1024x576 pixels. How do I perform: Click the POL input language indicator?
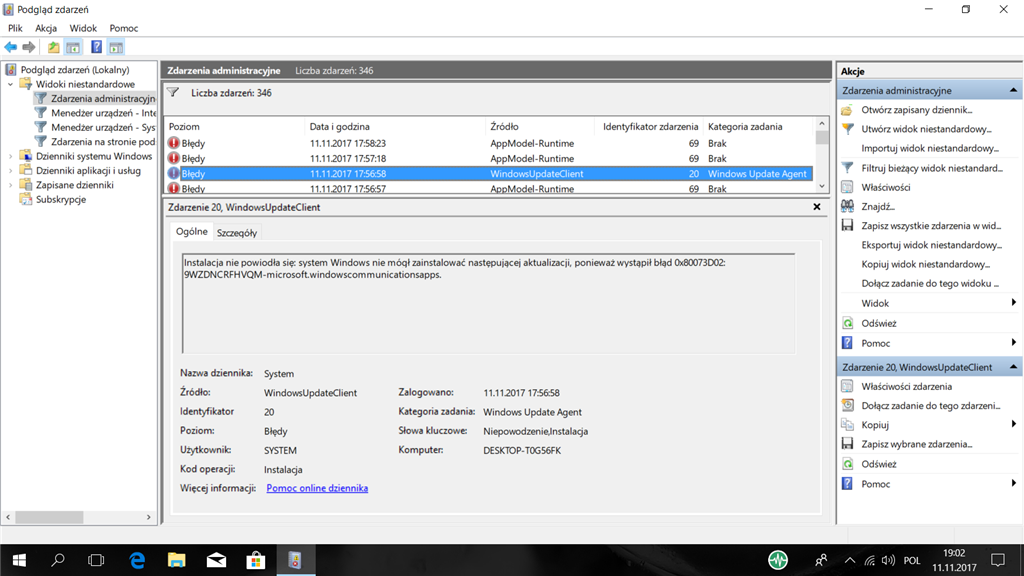pyautogui.click(x=912, y=560)
